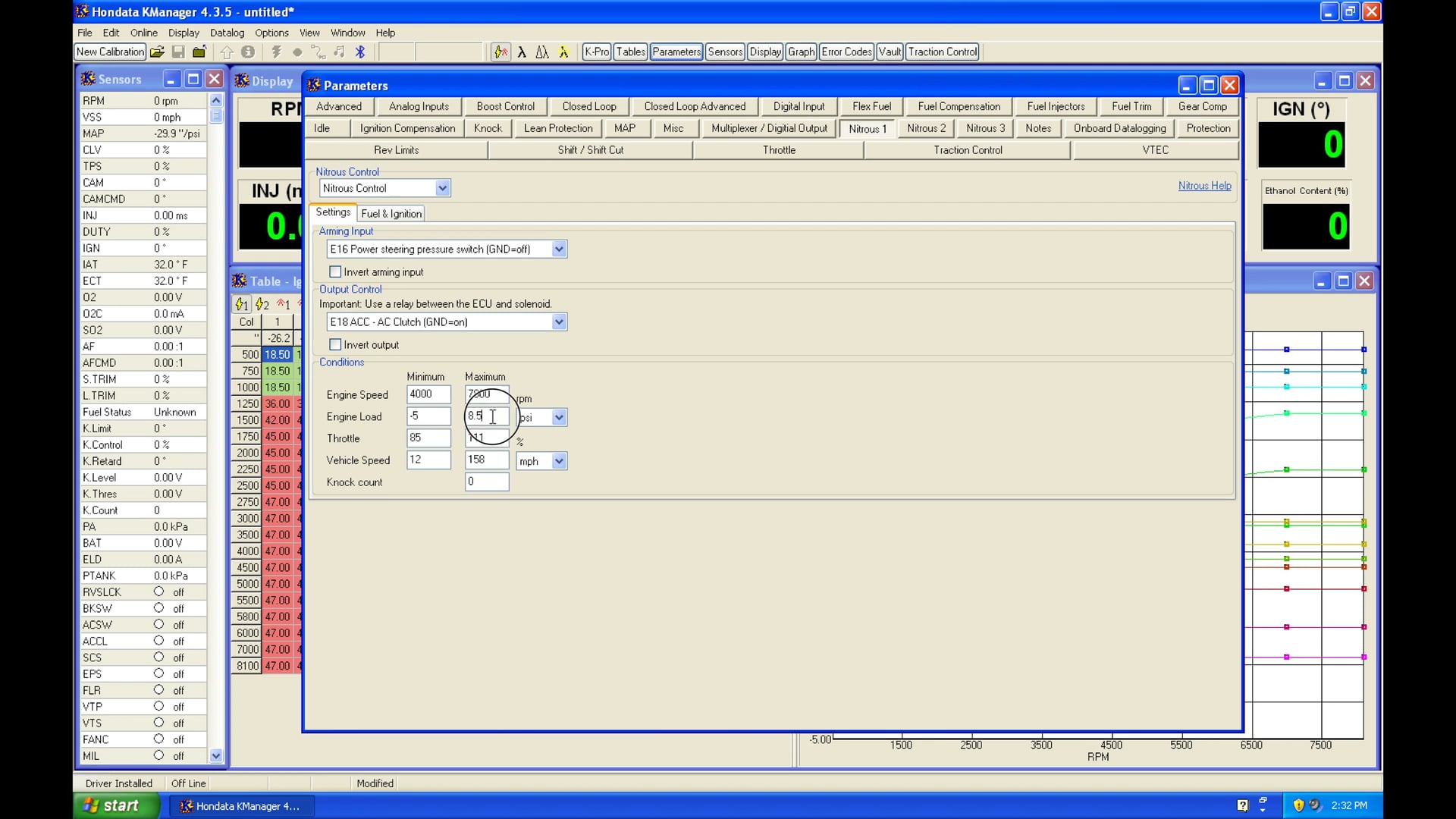The width and height of the screenshot is (1456, 819).
Task: Click the upload arrow toolbar icon
Action: pos(227,52)
